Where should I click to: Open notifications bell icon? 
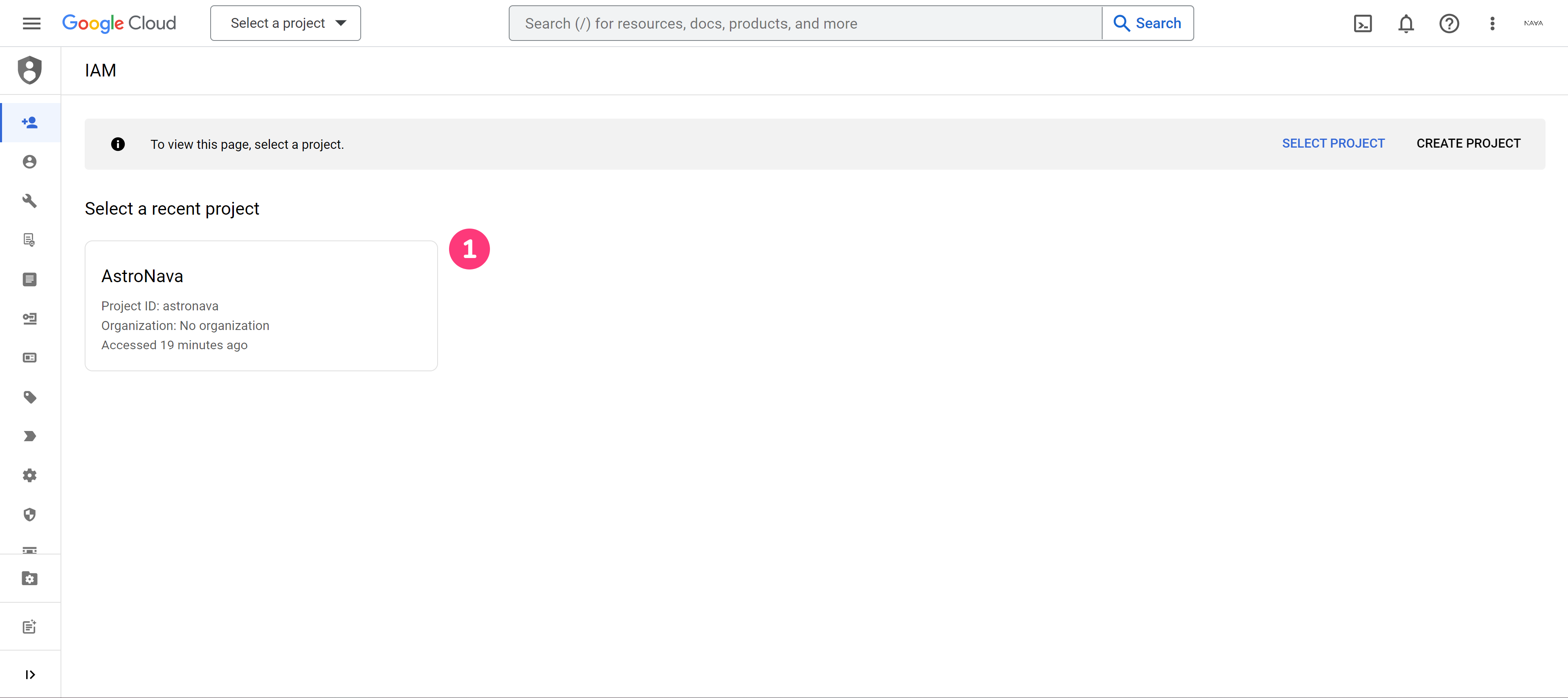tap(1406, 23)
